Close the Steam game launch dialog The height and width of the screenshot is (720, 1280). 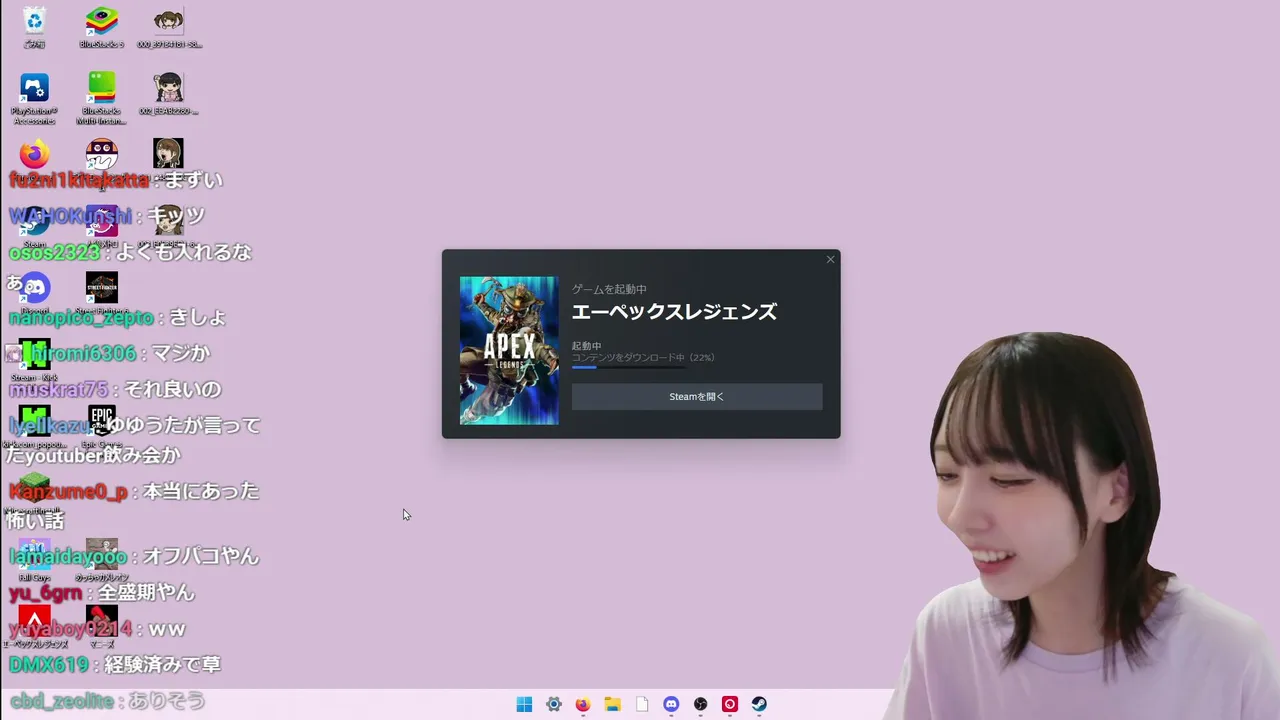(x=830, y=260)
